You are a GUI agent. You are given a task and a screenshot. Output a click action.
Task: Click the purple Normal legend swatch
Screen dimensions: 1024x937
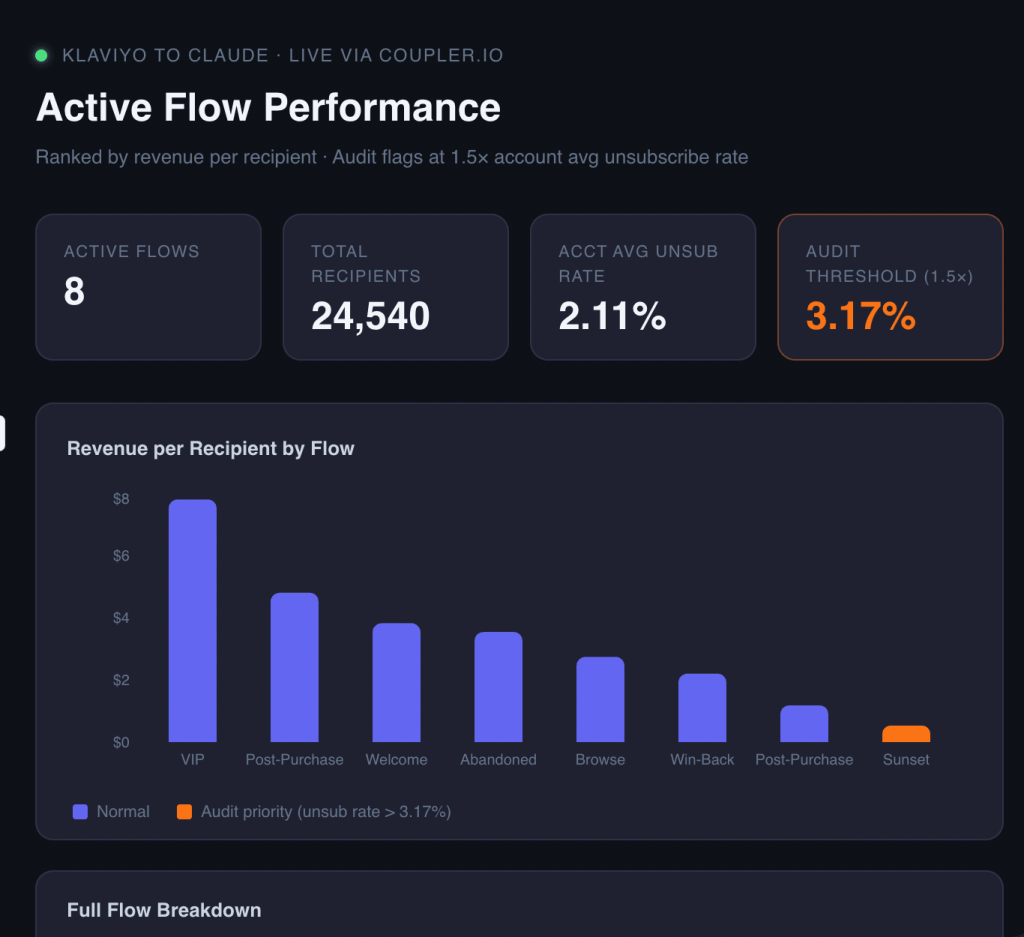(x=80, y=812)
